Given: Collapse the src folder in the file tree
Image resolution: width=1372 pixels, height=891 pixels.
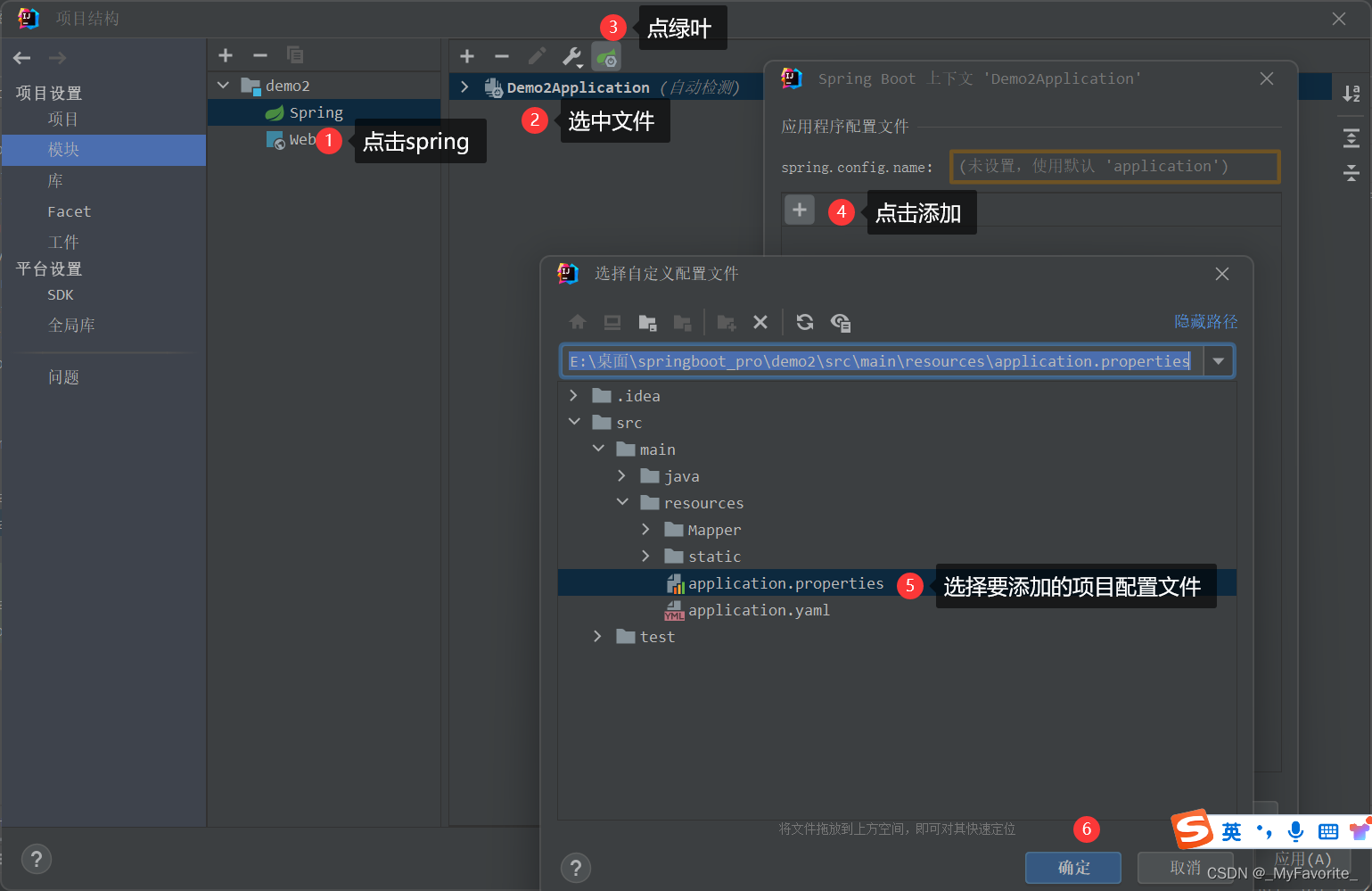Looking at the screenshot, I should (x=574, y=421).
